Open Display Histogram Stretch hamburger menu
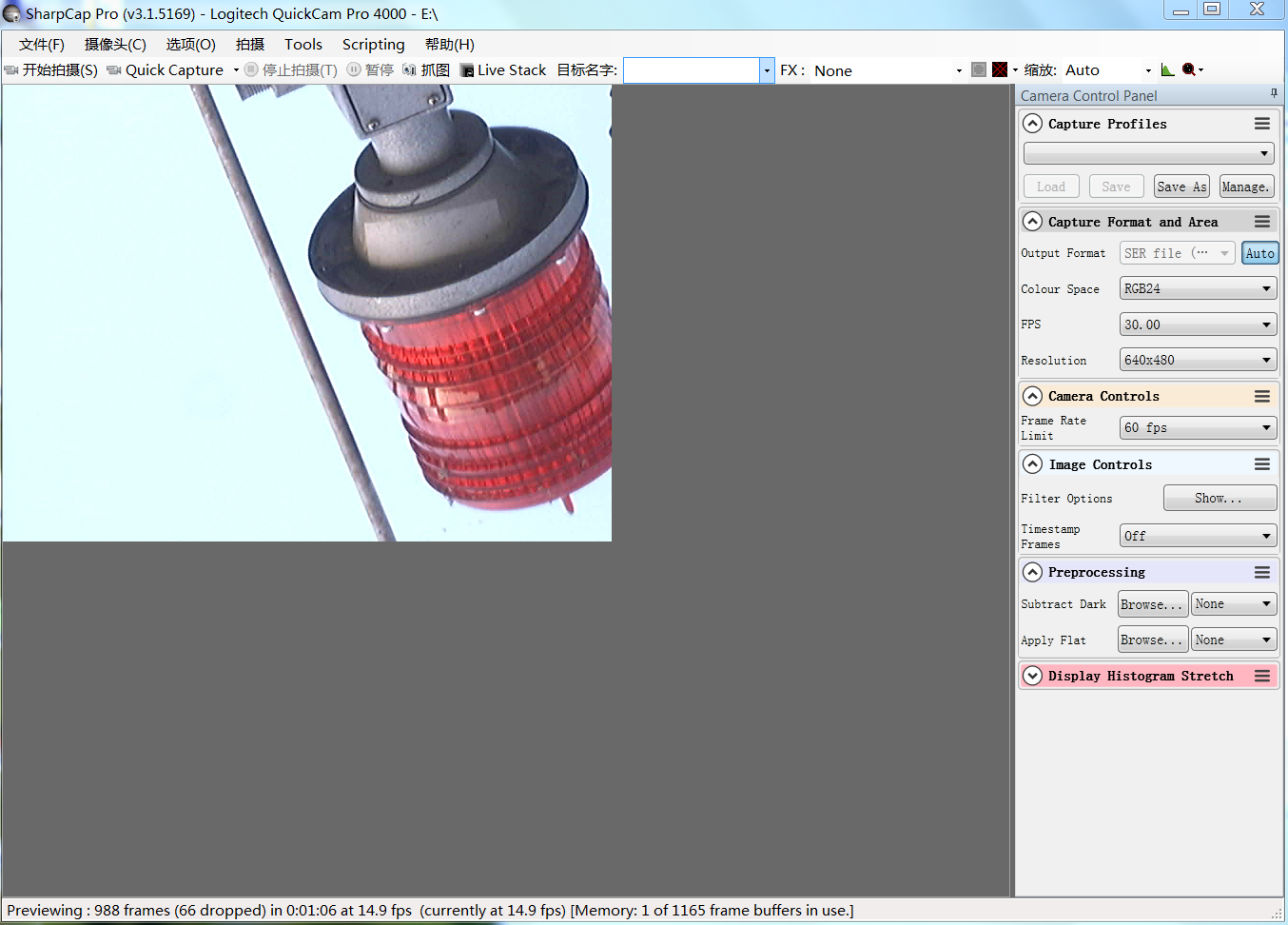Image resolution: width=1288 pixels, height=925 pixels. pos(1262,676)
